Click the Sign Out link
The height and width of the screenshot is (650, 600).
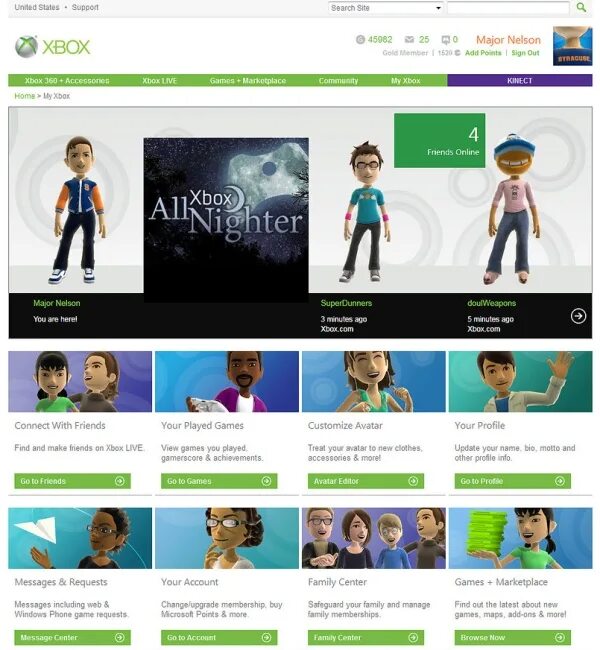(525, 53)
